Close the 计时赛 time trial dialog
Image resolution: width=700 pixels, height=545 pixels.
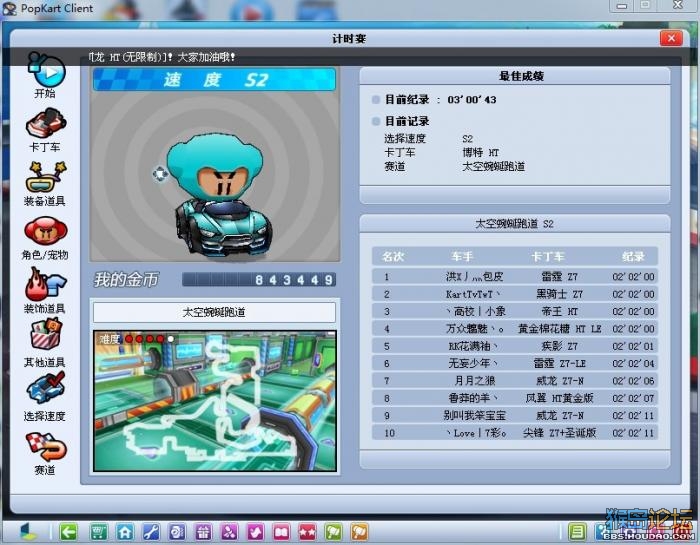coord(671,38)
